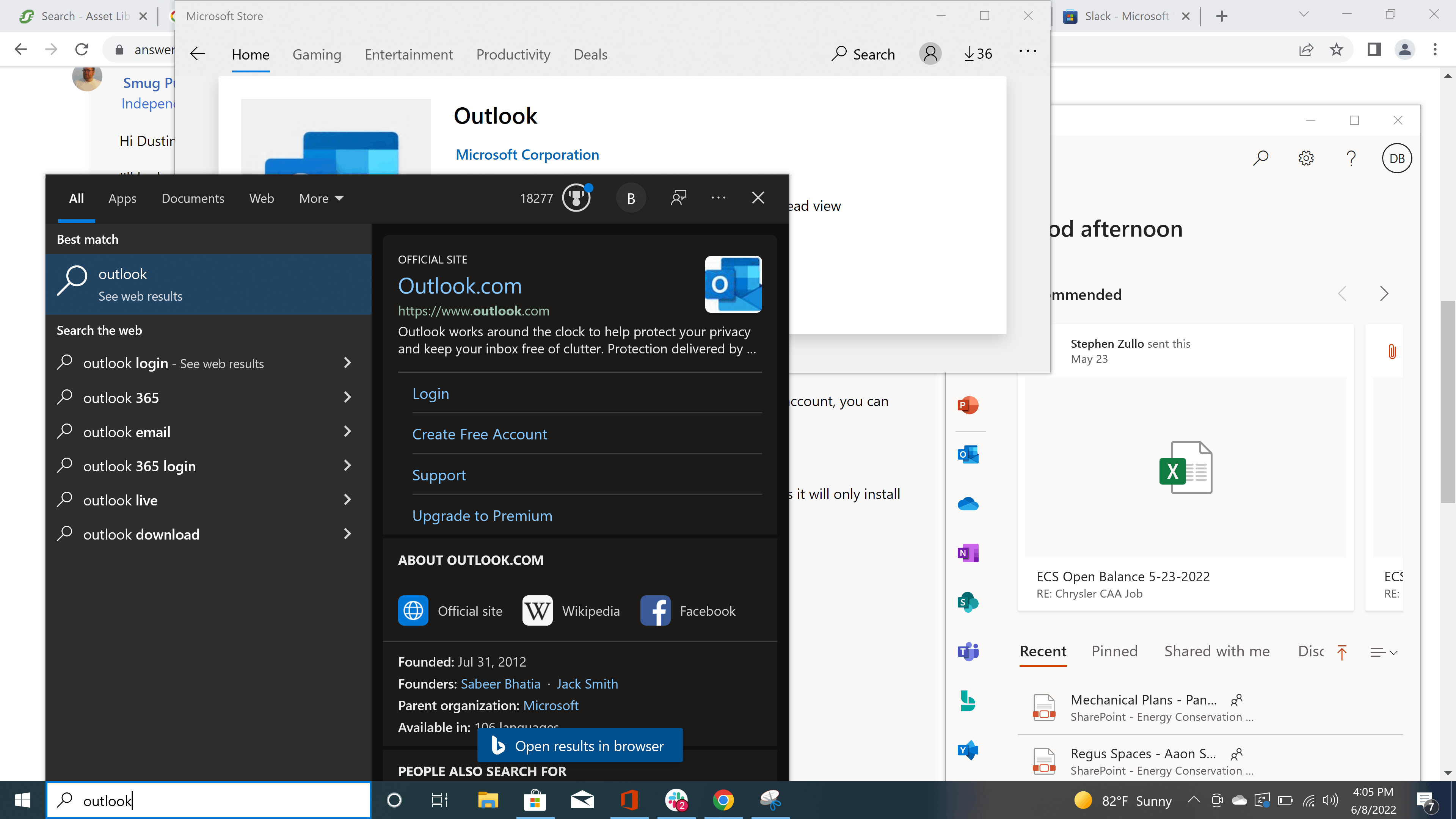Open the B account avatar in search panel
The width and height of the screenshot is (1456, 819).
coord(631,198)
